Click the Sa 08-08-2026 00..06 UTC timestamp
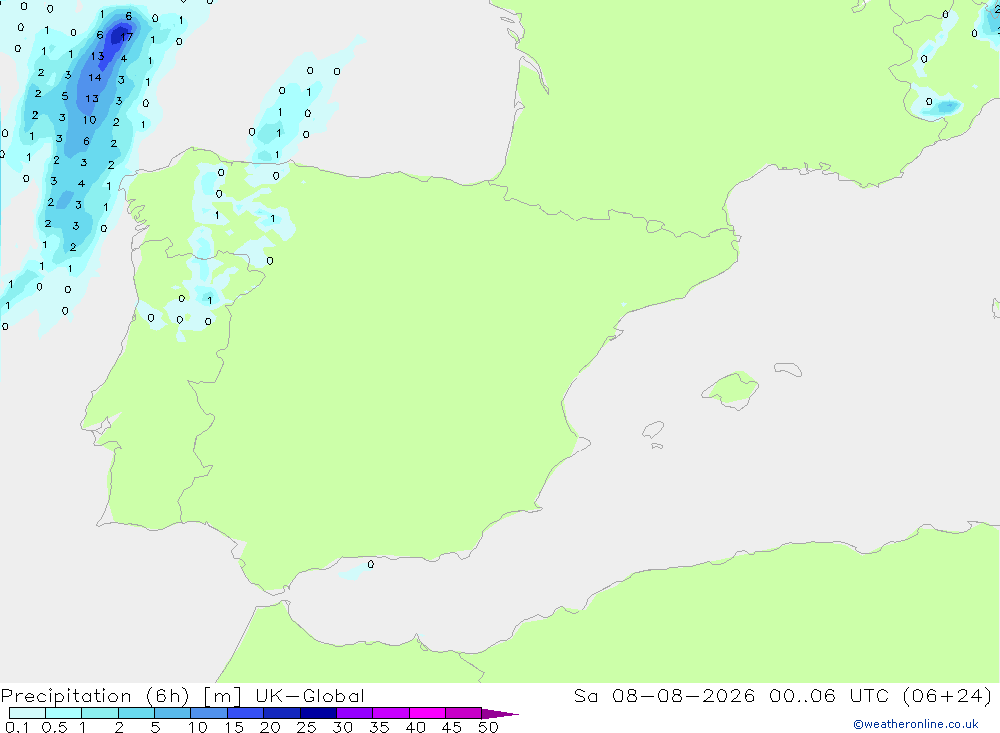Image resolution: width=1000 pixels, height=733 pixels. (x=783, y=695)
